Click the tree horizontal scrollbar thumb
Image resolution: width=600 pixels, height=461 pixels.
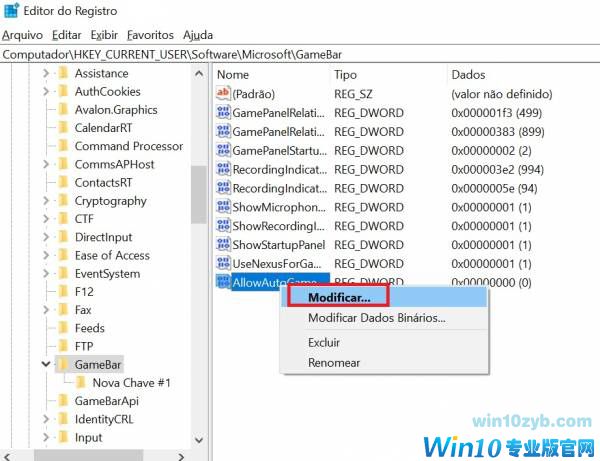pos(88,456)
